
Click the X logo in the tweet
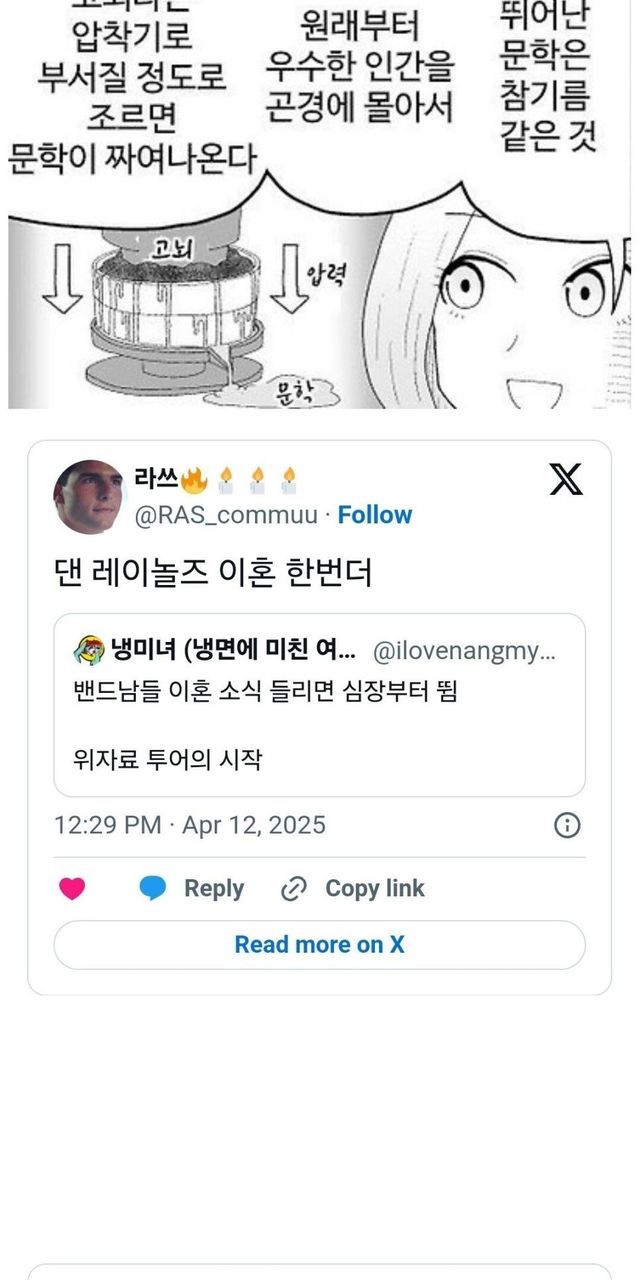[x=565, y=480]
